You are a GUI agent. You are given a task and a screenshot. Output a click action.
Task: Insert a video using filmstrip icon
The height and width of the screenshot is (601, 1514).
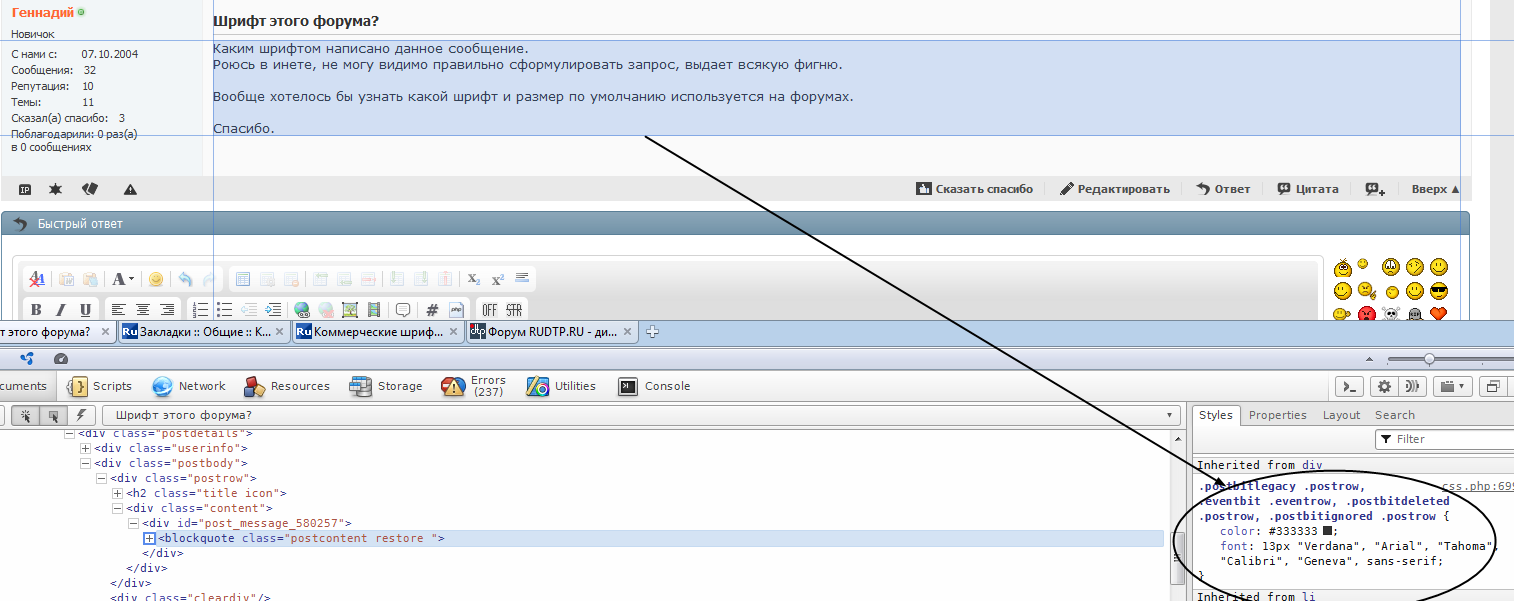click(x=374, y=310)
